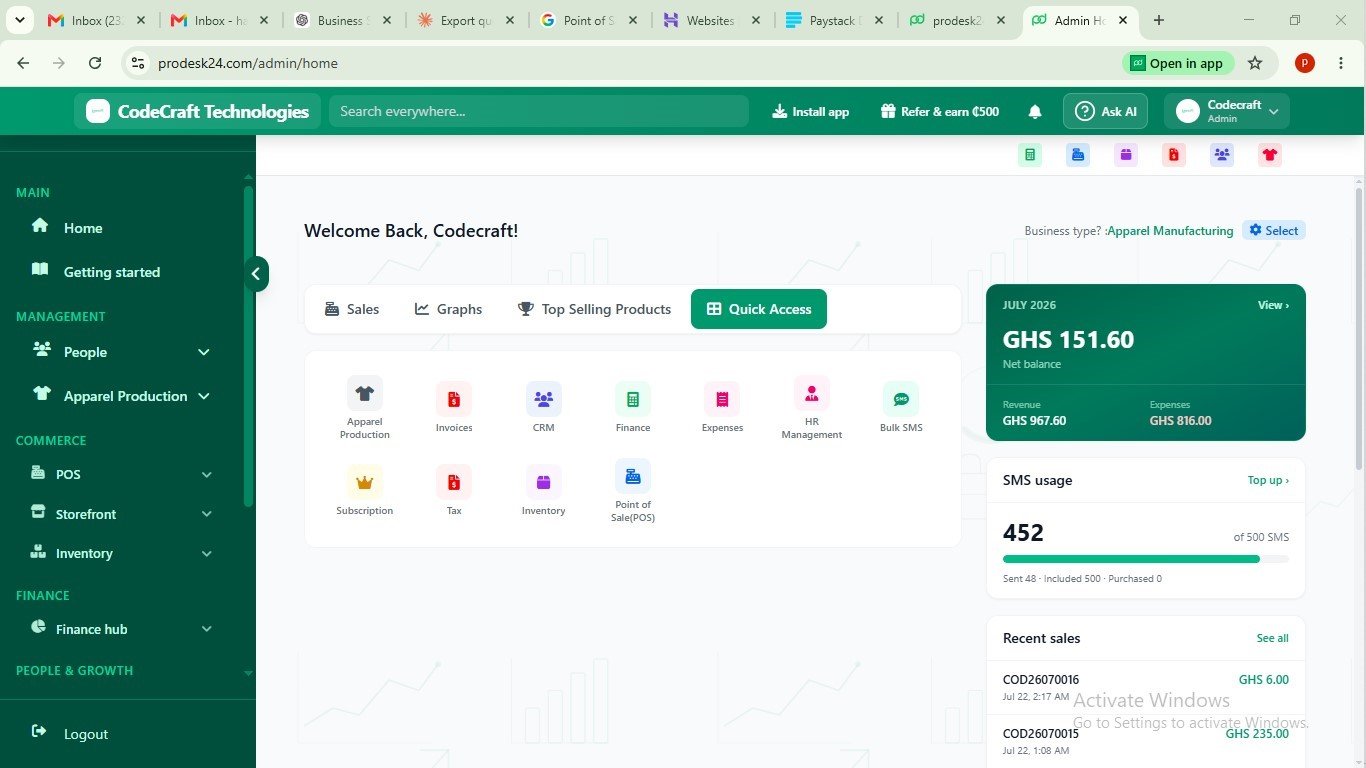Click recent sale COD26070016

pos(1146,687)
